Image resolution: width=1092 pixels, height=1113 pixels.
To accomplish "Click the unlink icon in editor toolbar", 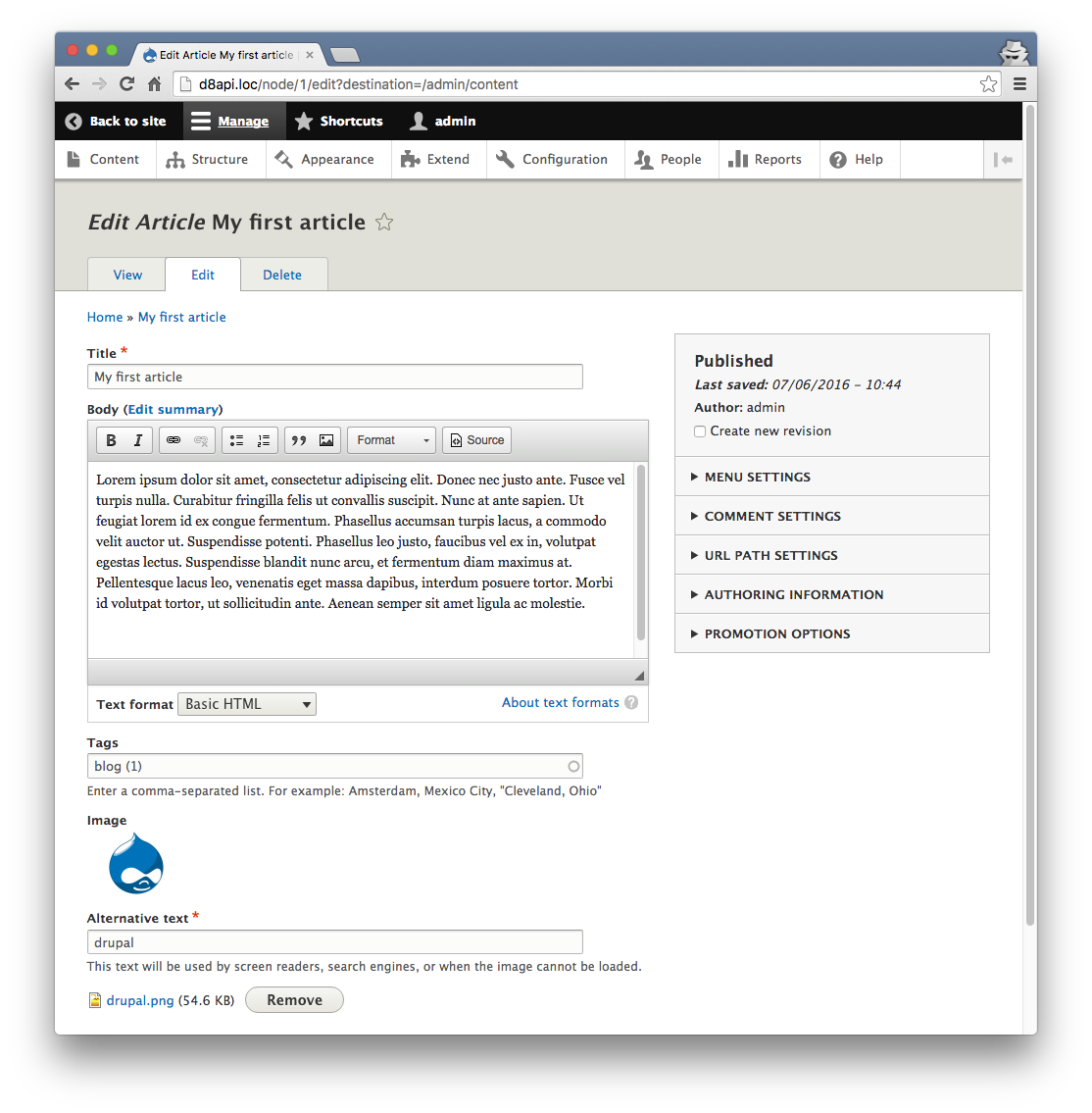I will [201, 440].
